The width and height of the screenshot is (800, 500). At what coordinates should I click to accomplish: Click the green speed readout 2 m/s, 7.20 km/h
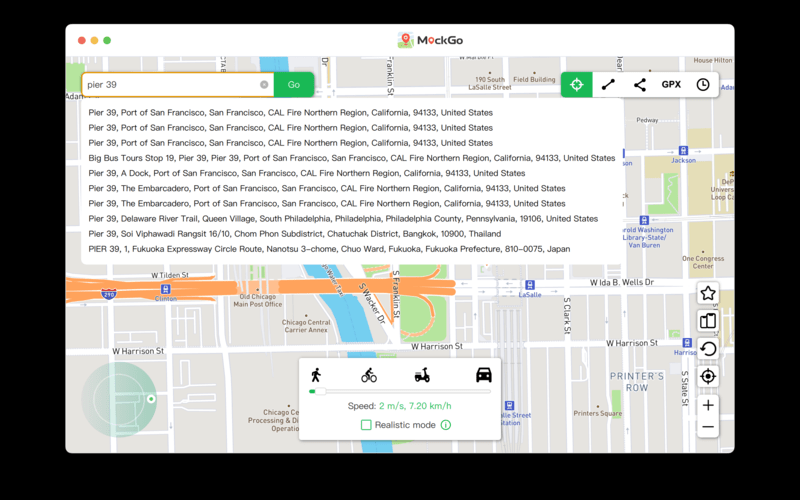[415, 406]
